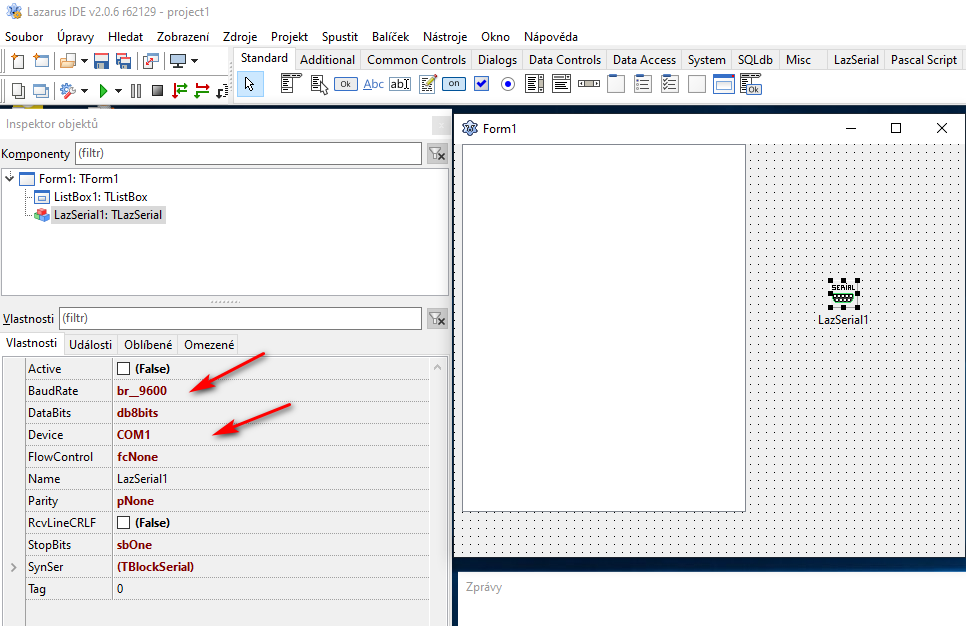This screenshot has width=966, height=626.
Task: Select the TCheckBox component icon
Action: point(482,84)
